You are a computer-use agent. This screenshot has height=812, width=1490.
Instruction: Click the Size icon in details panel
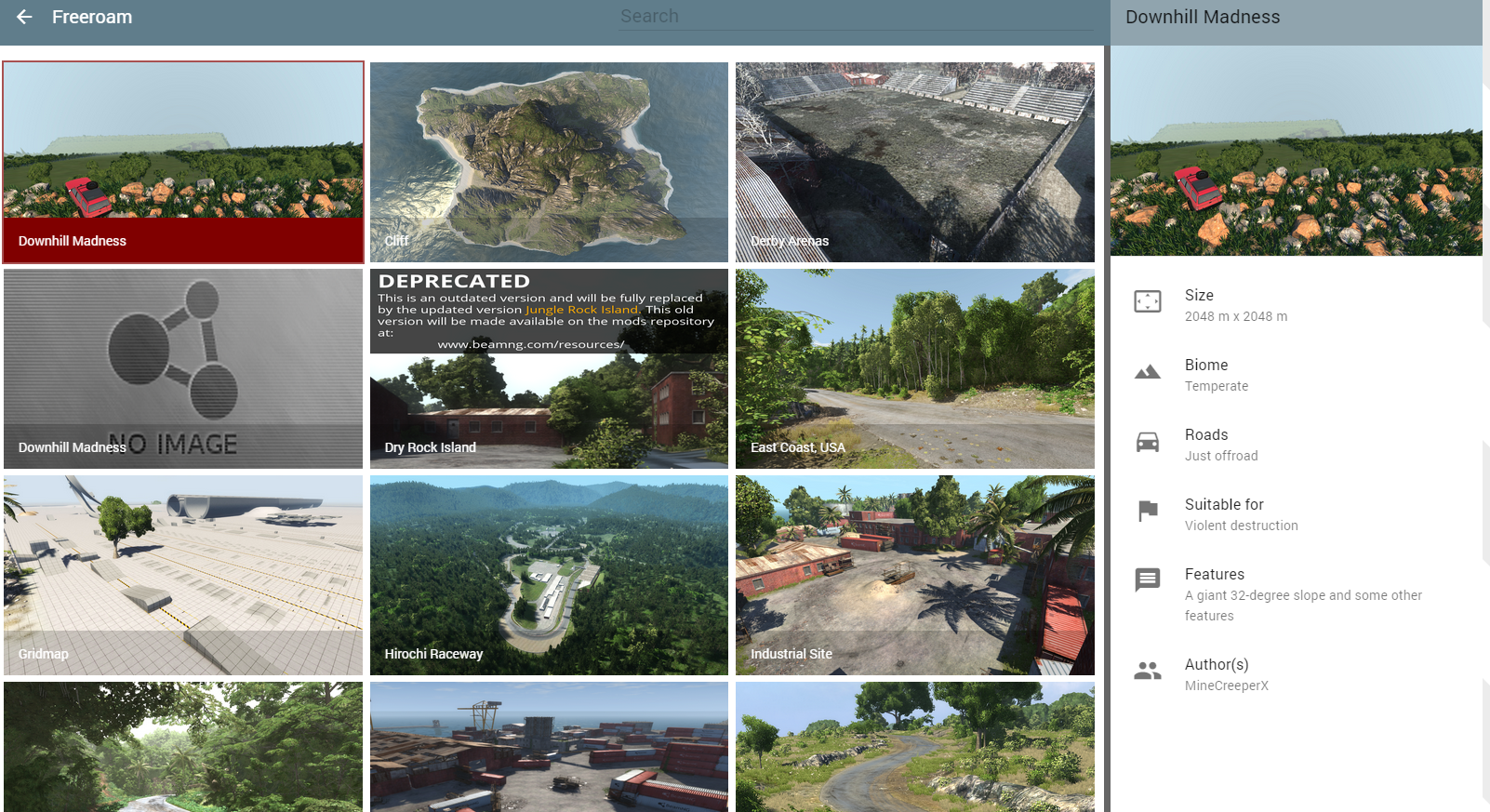tap(1148, 301)
